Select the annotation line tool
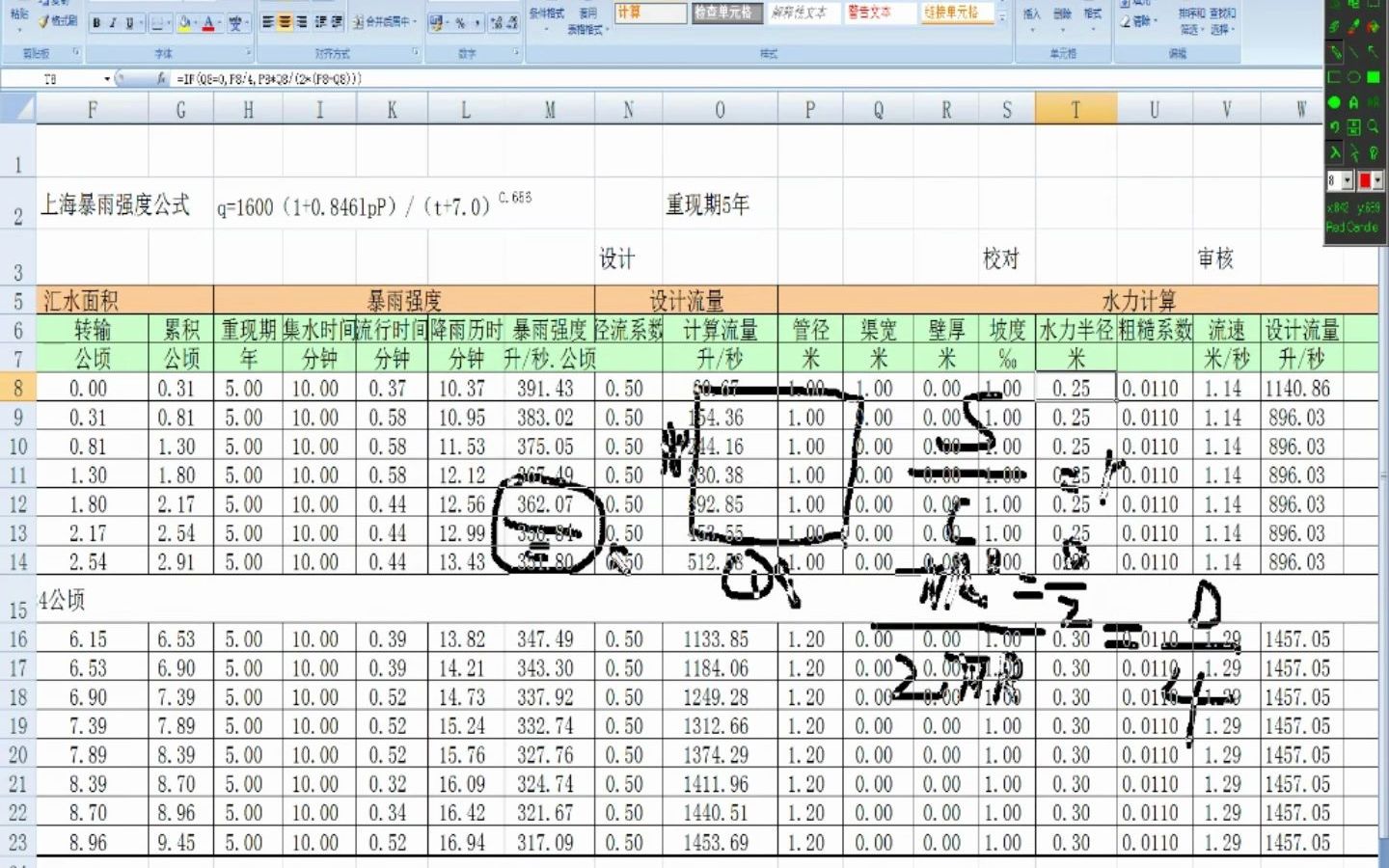This screenshot has width=1389, height=868. pyautogui.click(x=1353, y=52)
